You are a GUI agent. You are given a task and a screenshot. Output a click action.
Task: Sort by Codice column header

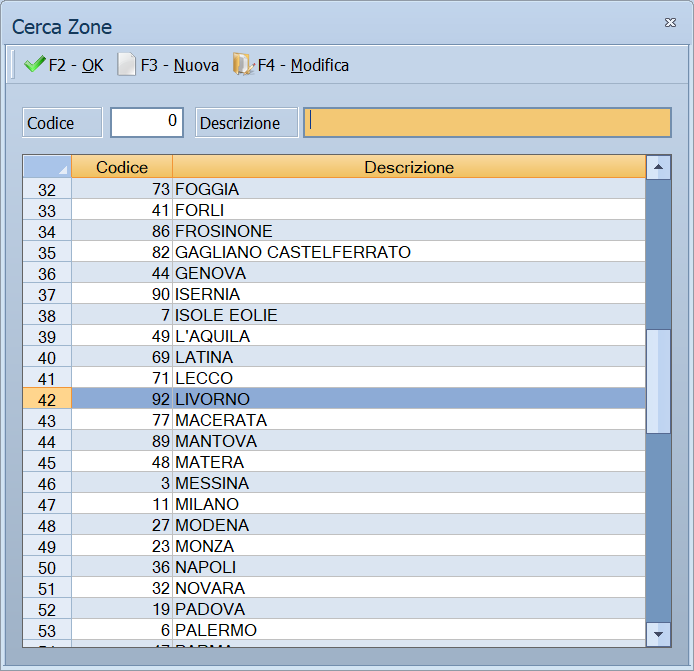pos(122,167)
